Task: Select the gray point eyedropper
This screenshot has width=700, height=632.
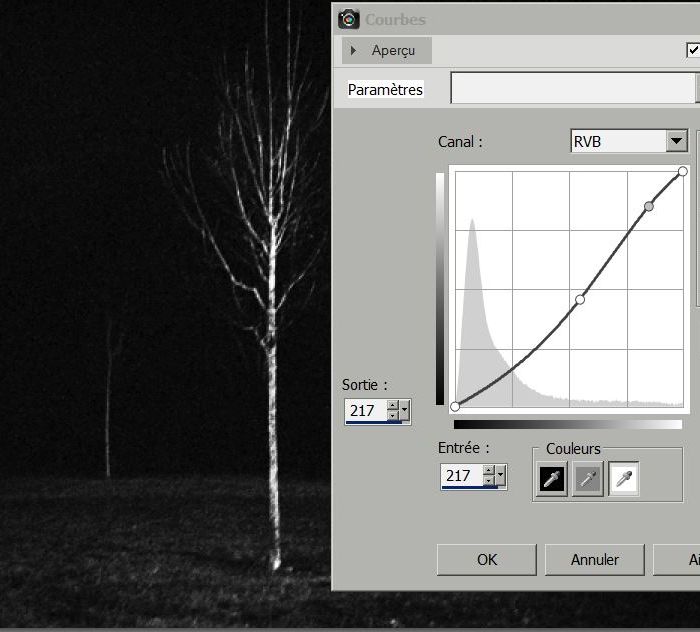Action: [588, 480]
